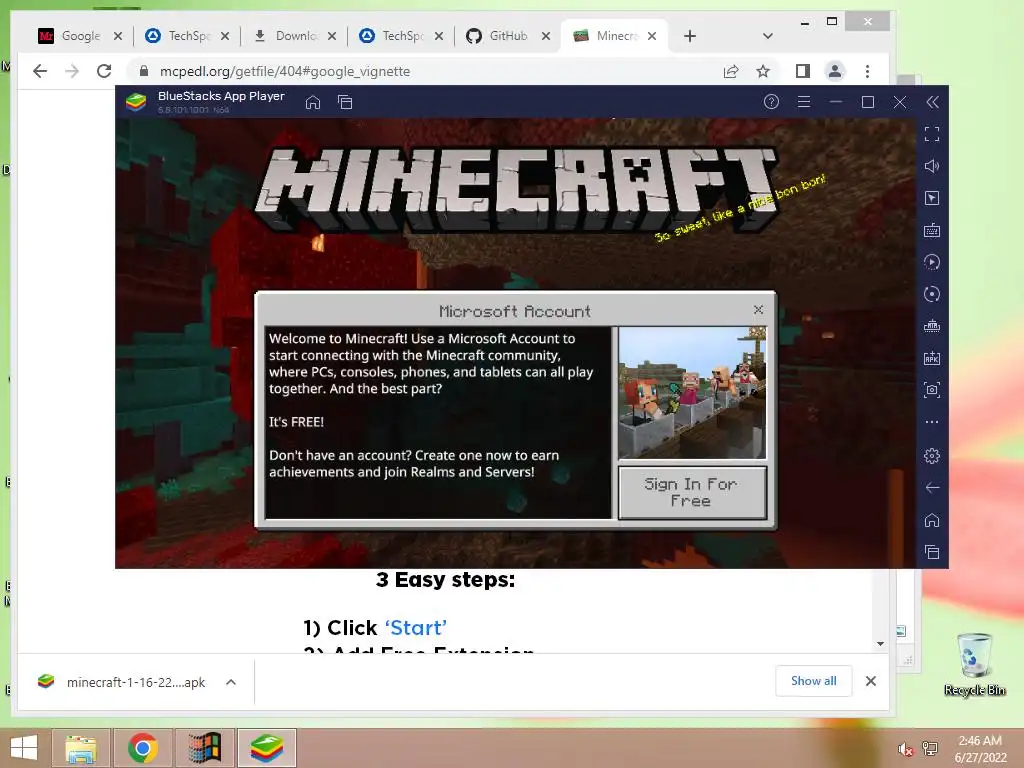
Task: Click the 'Start' link on page
Action: tap(415, 628)
